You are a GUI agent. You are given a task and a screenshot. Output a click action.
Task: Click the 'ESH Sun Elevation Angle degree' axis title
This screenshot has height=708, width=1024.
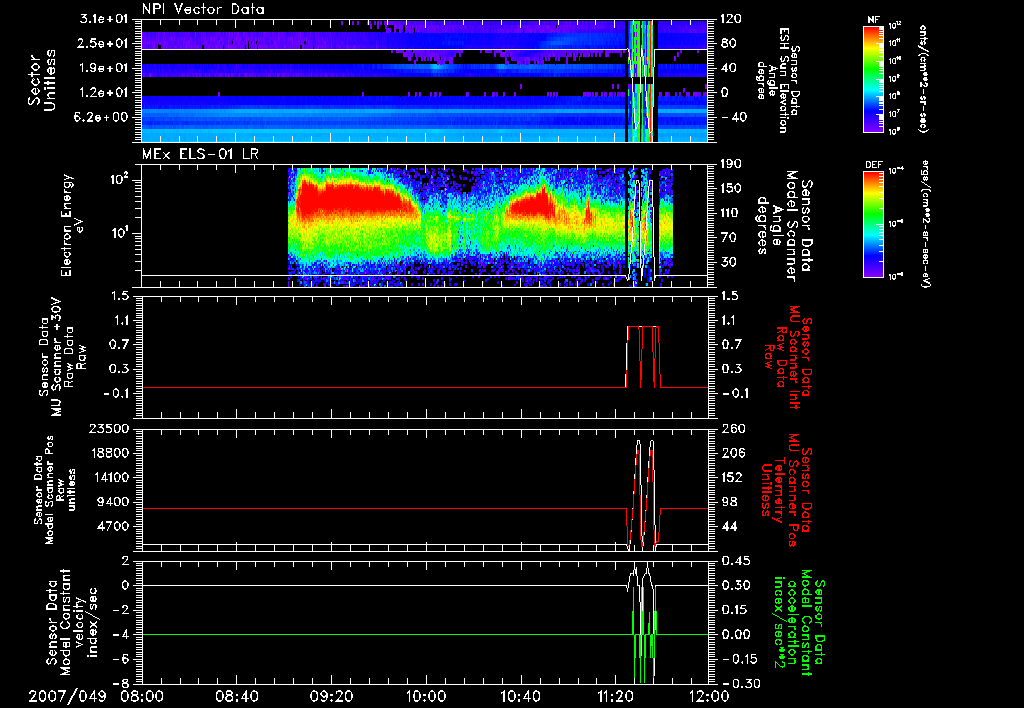click(778, 80)
